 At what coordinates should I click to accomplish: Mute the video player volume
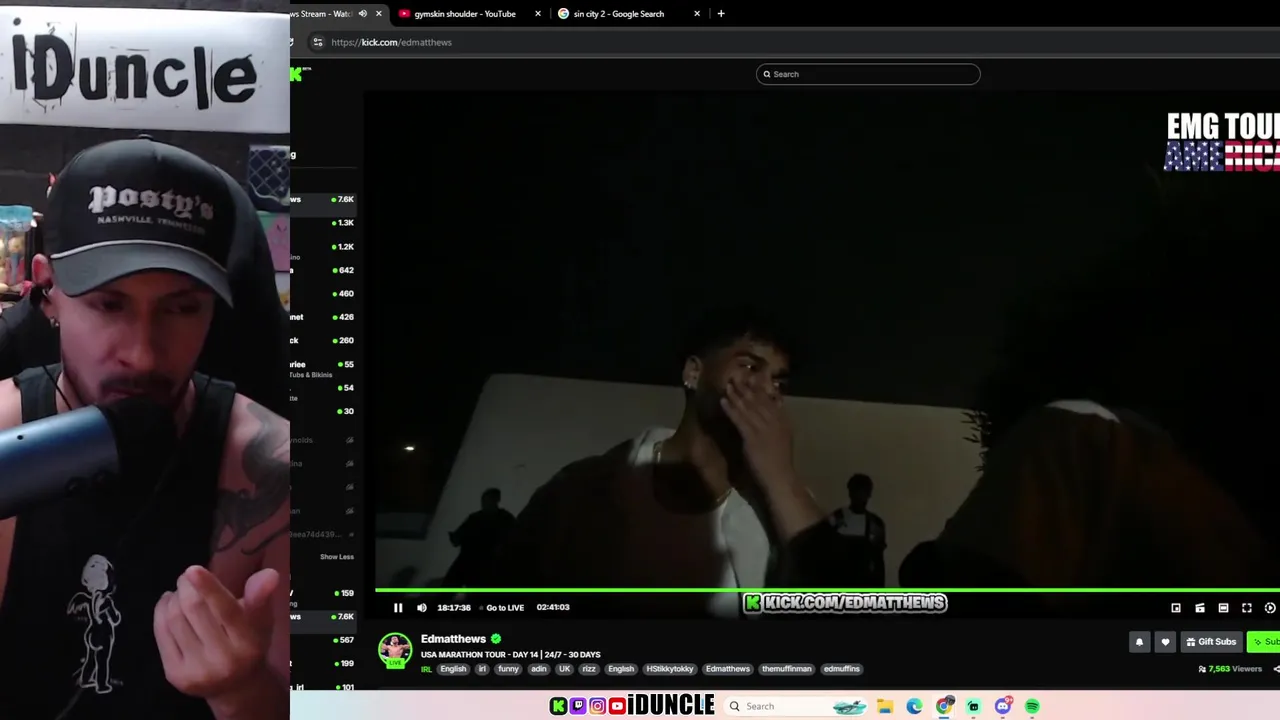pos(421,607)
